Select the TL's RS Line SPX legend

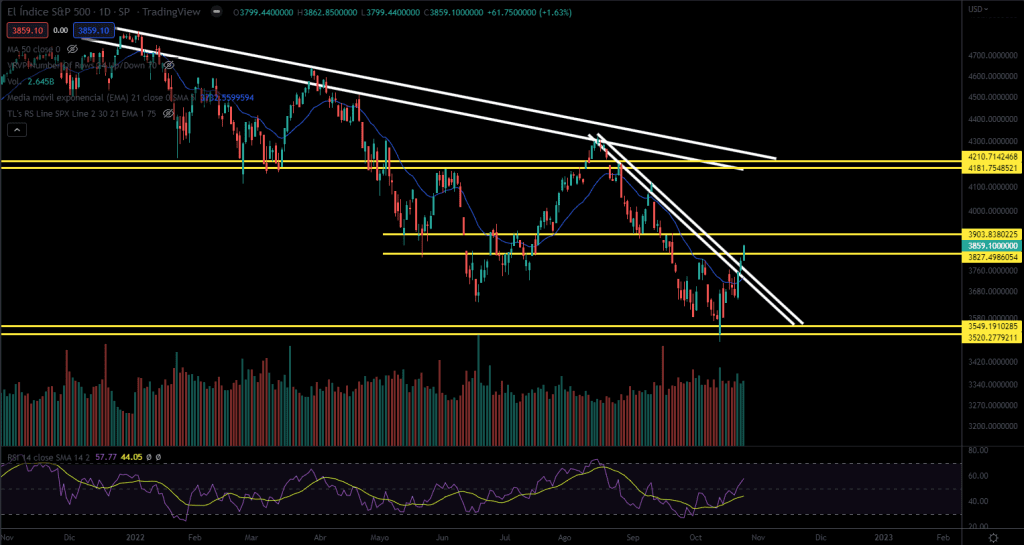coord(83,114)
